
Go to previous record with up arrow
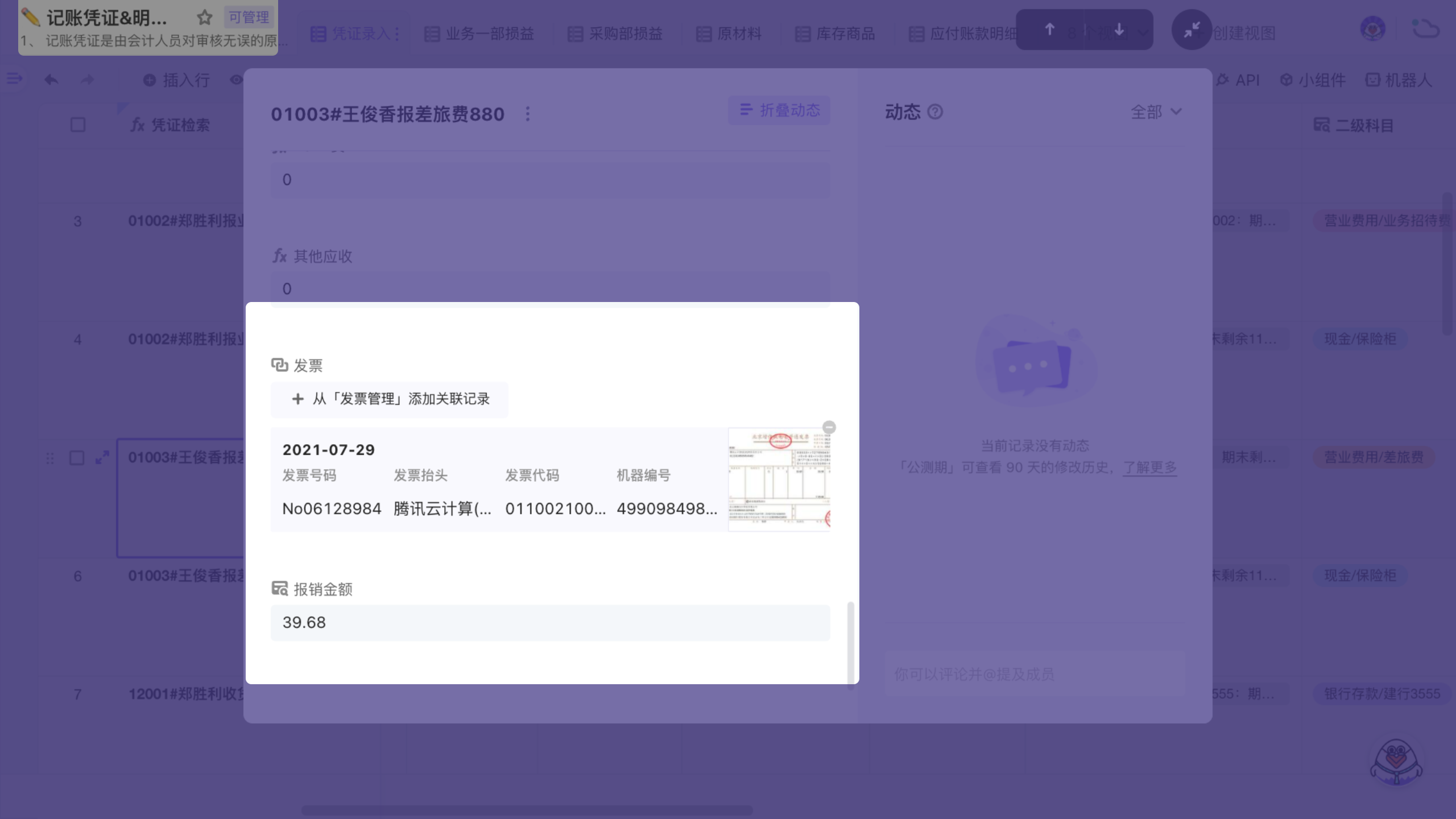tap(1050, 30)
